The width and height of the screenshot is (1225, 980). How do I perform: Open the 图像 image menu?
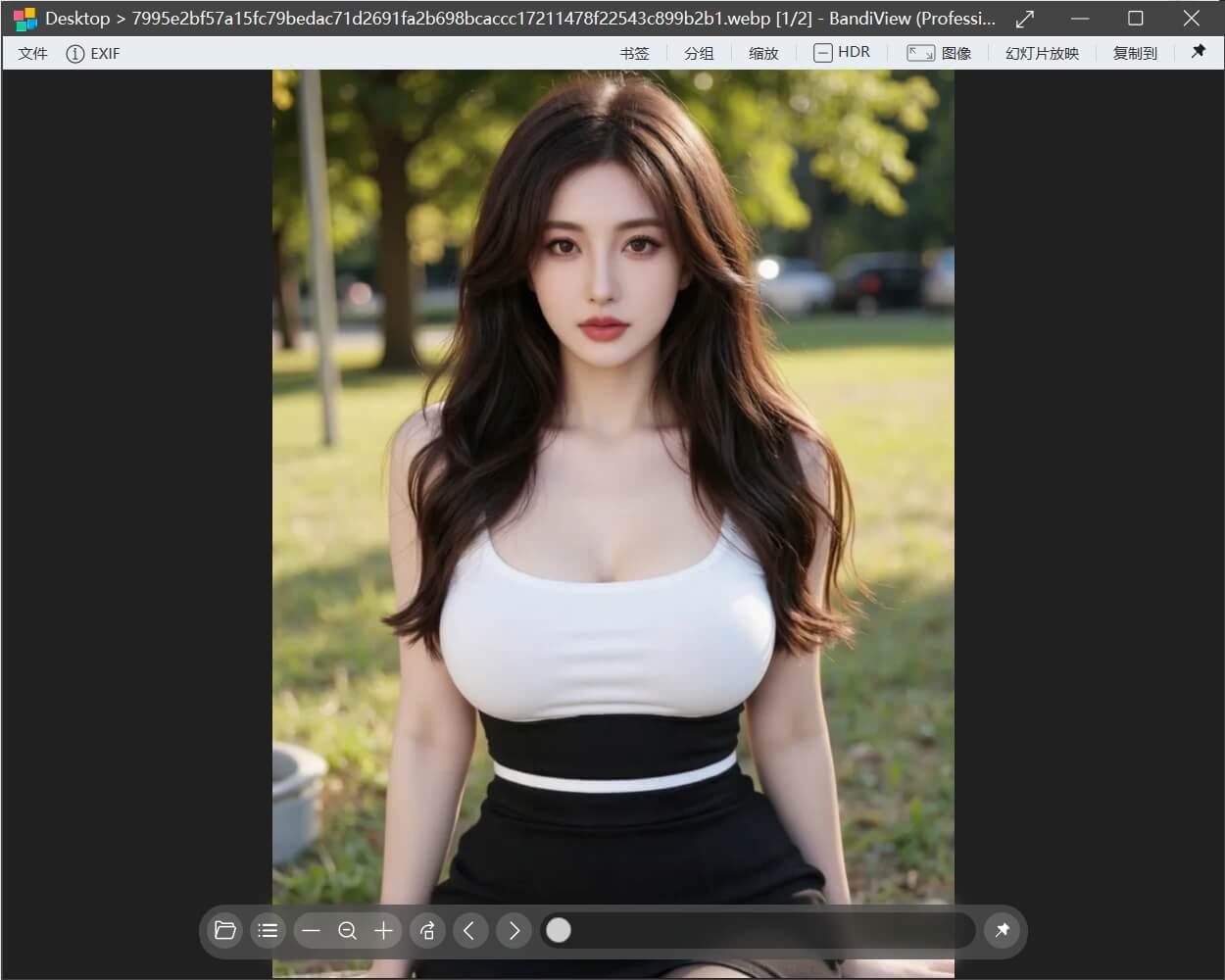click(939, 54)
